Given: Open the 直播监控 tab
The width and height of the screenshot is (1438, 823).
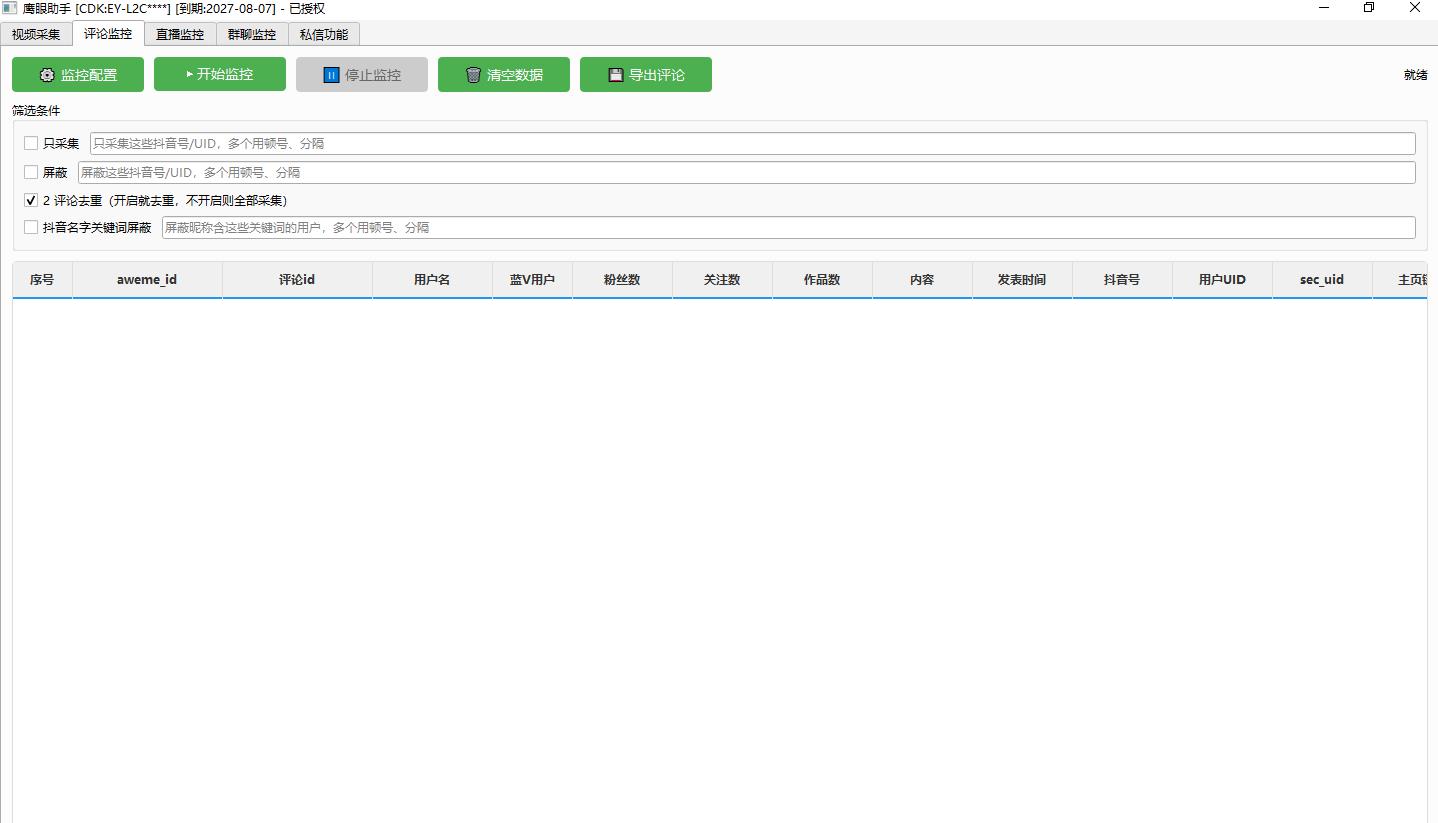Looking at the screenshot, I should click(x=180, y=34).
